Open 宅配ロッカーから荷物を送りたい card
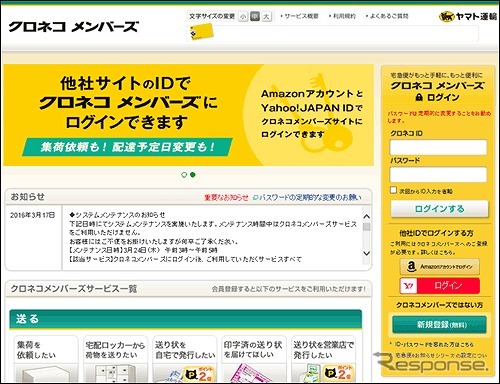 (x=115, y=359)
